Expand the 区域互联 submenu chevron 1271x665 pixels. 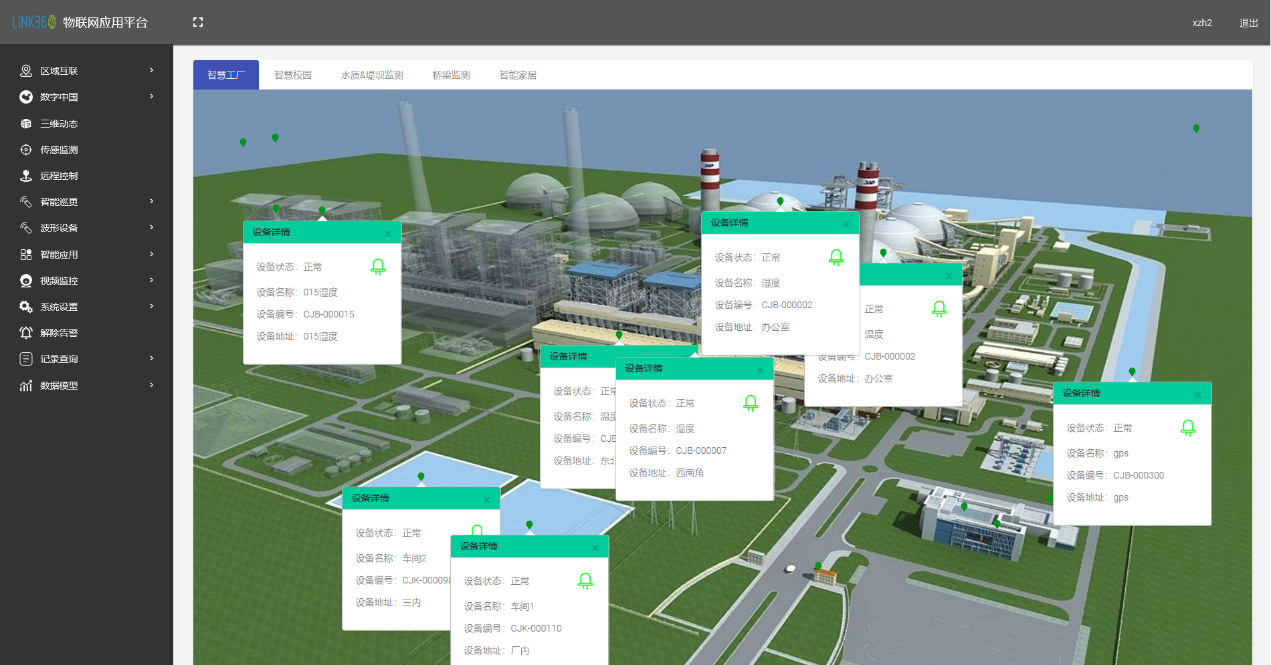(152, 71)
